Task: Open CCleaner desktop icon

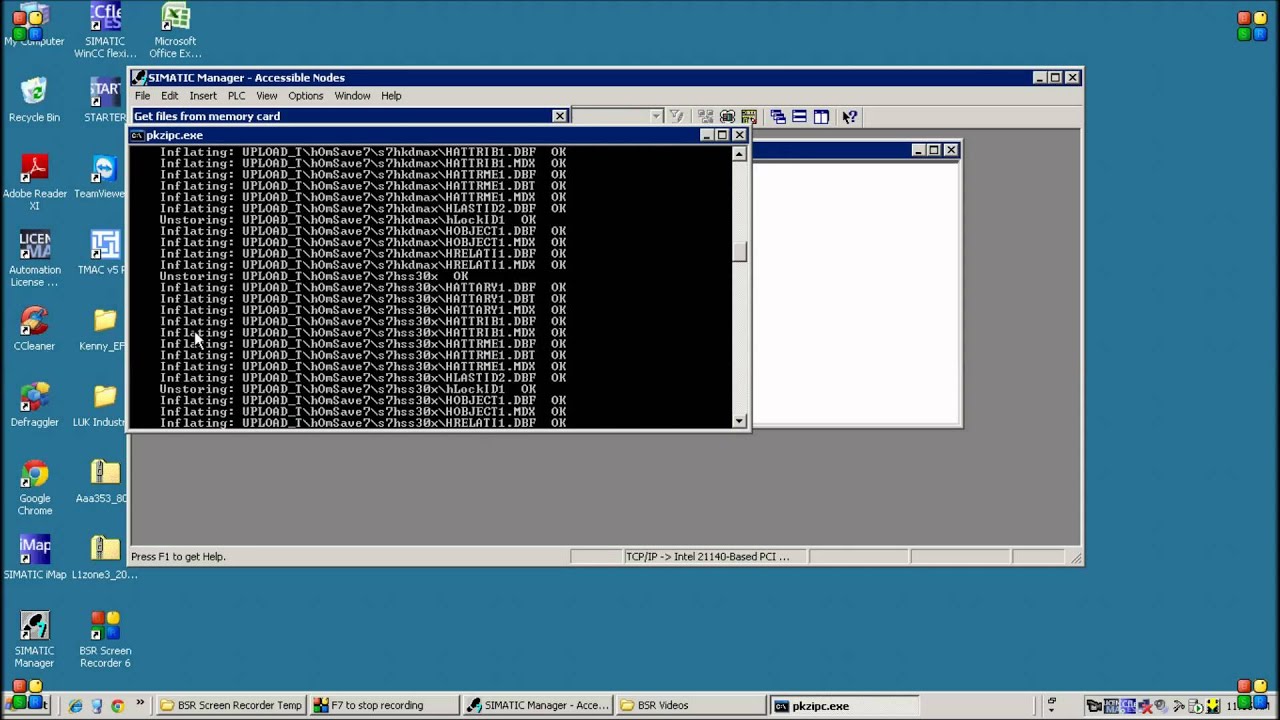Action: click(34, 328)
